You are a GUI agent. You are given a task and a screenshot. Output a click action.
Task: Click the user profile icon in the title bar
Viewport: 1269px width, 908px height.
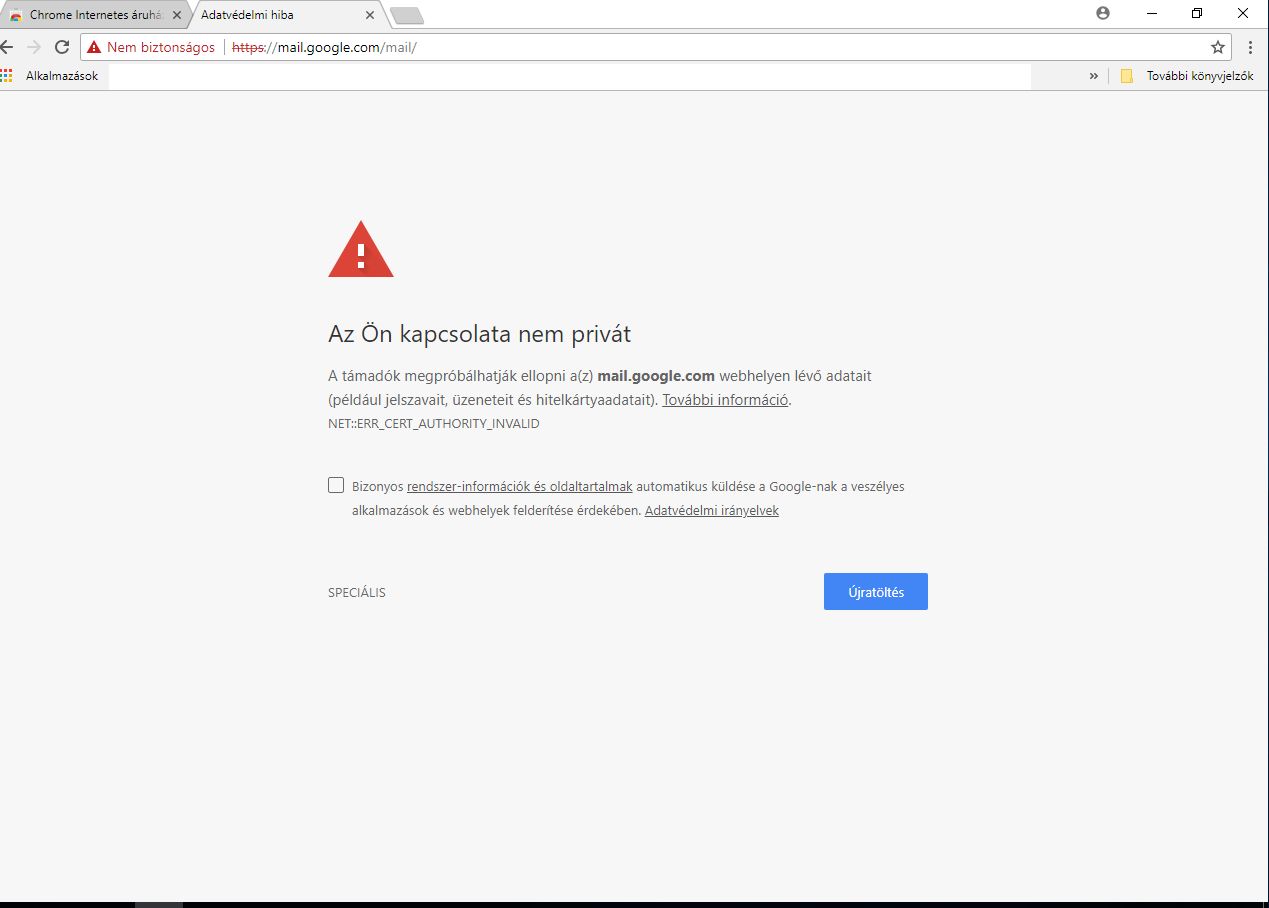tap(1103, 13)
